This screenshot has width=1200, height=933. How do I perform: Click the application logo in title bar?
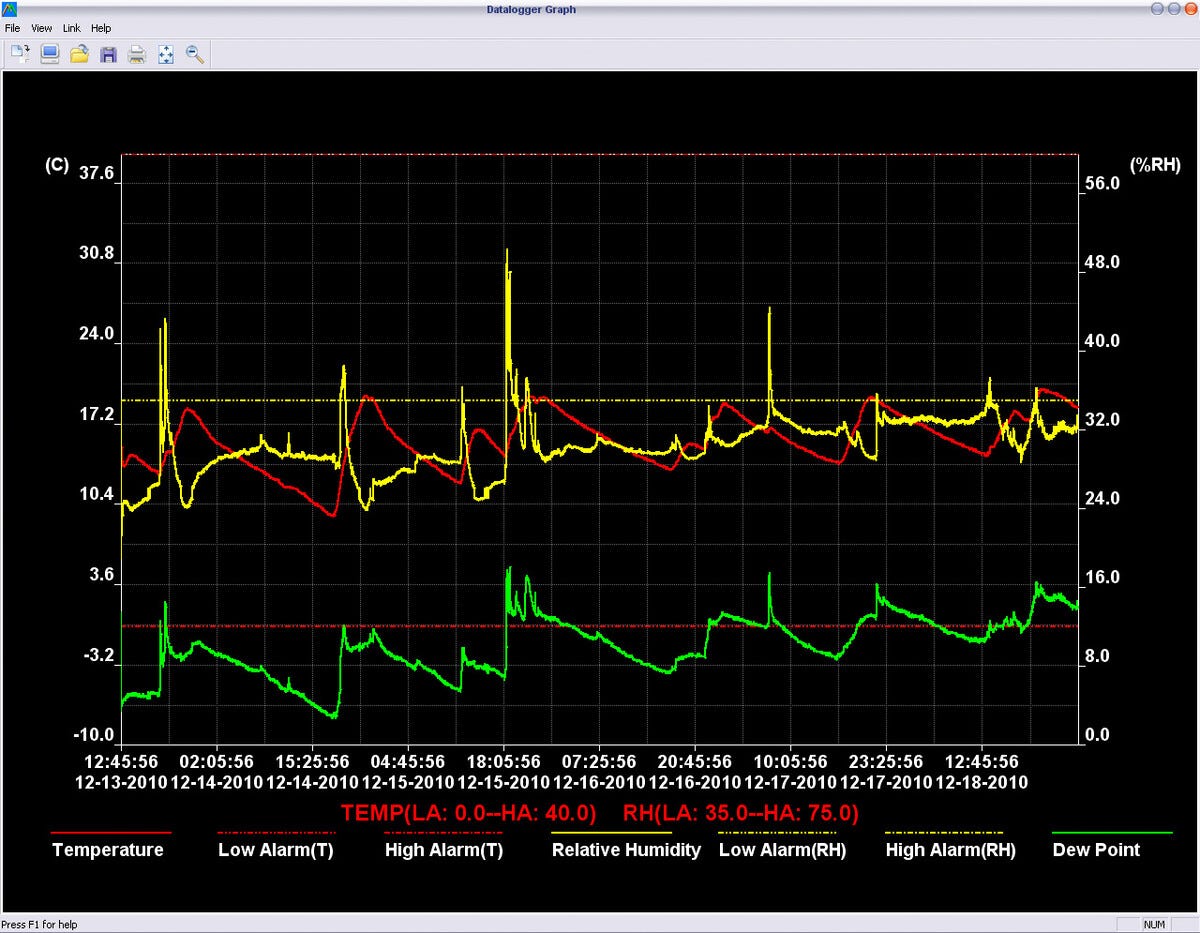tap(11, 9)
